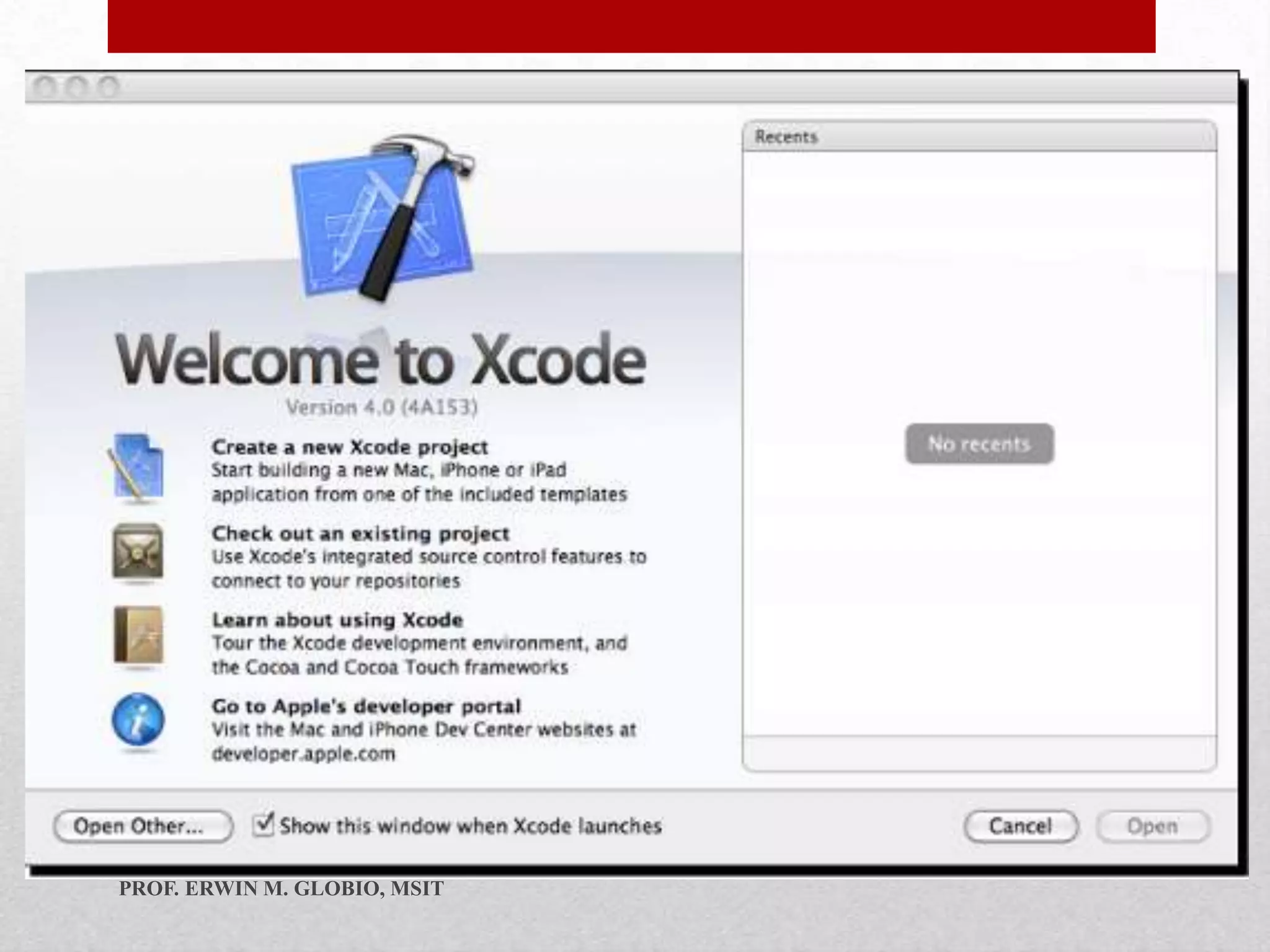Click the 'Welcome to Xcode' heading
Image resolution: width=1270 pixels, height=952 pixels.
pos(381,360)
